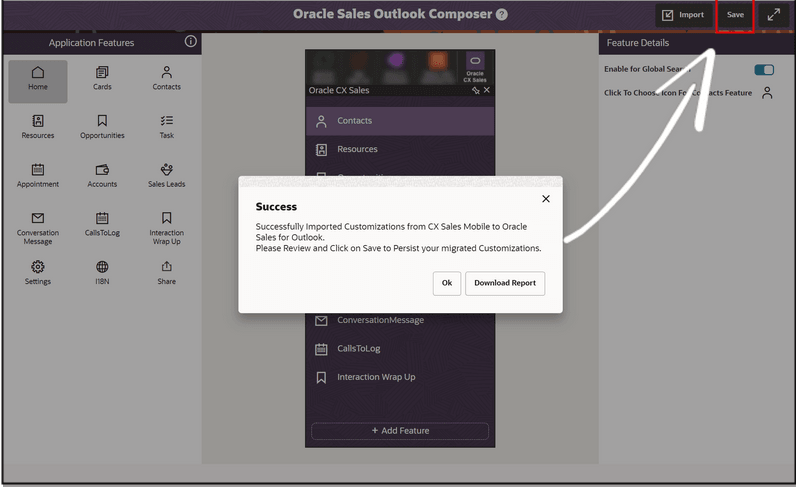This screenshot has width=796, height=487.
Task: Select the I18N globe icon
Action: tap(102, 273)
